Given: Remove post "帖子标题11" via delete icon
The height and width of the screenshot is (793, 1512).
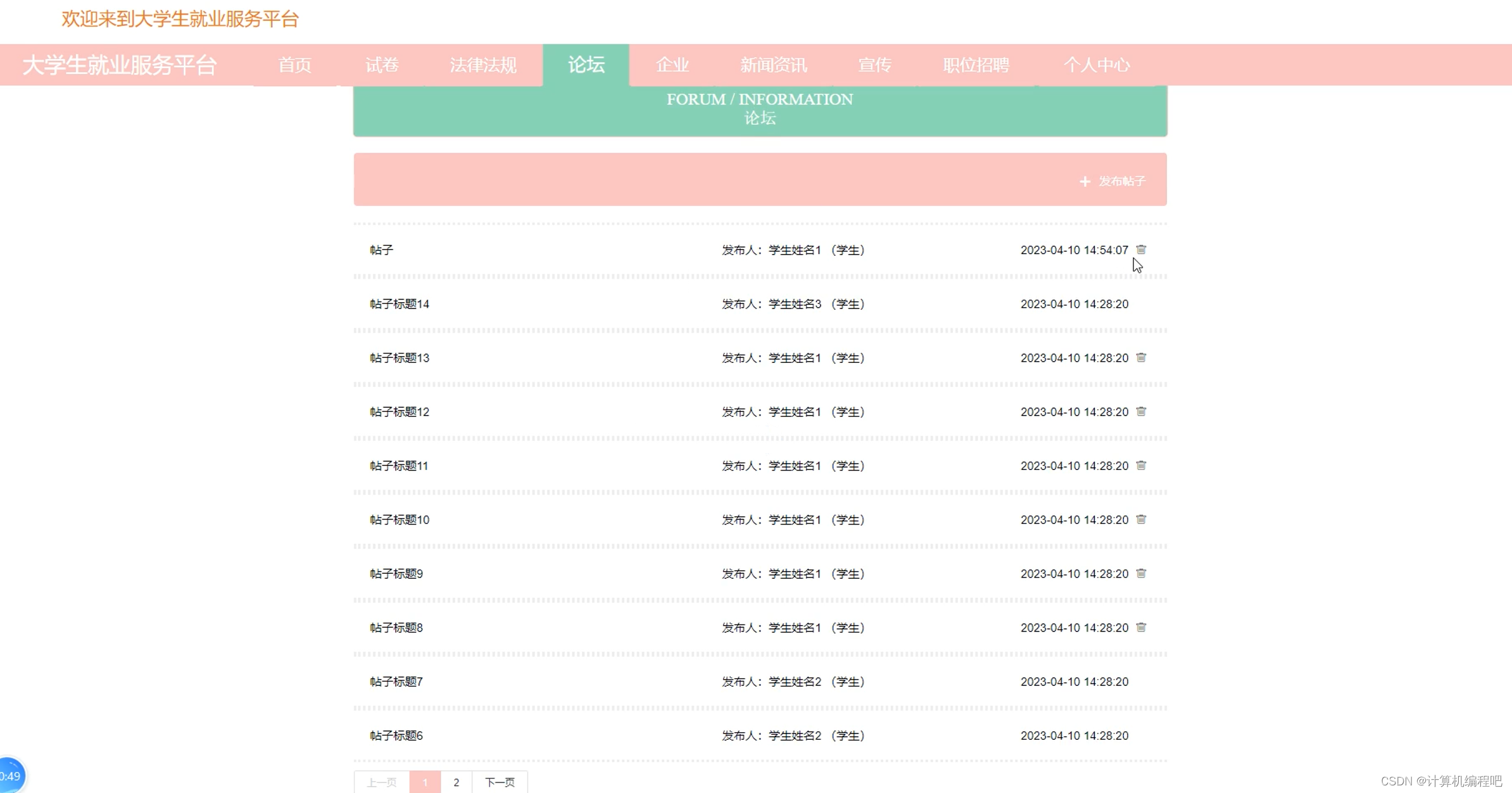Looking at the screenshot, I should pyautogui.click(x=1142, y=466).
